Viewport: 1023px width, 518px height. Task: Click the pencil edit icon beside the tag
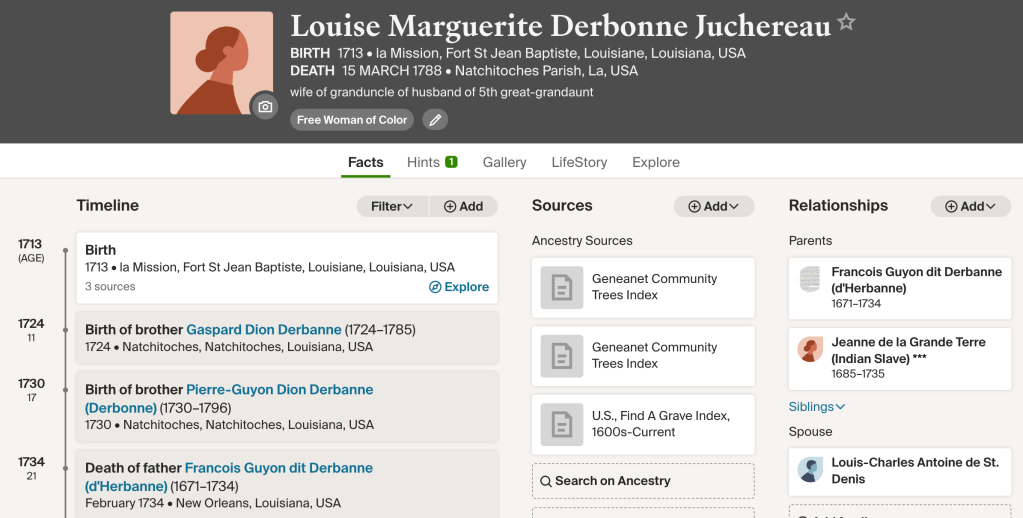pyautogui.click(x=433, y=120)
